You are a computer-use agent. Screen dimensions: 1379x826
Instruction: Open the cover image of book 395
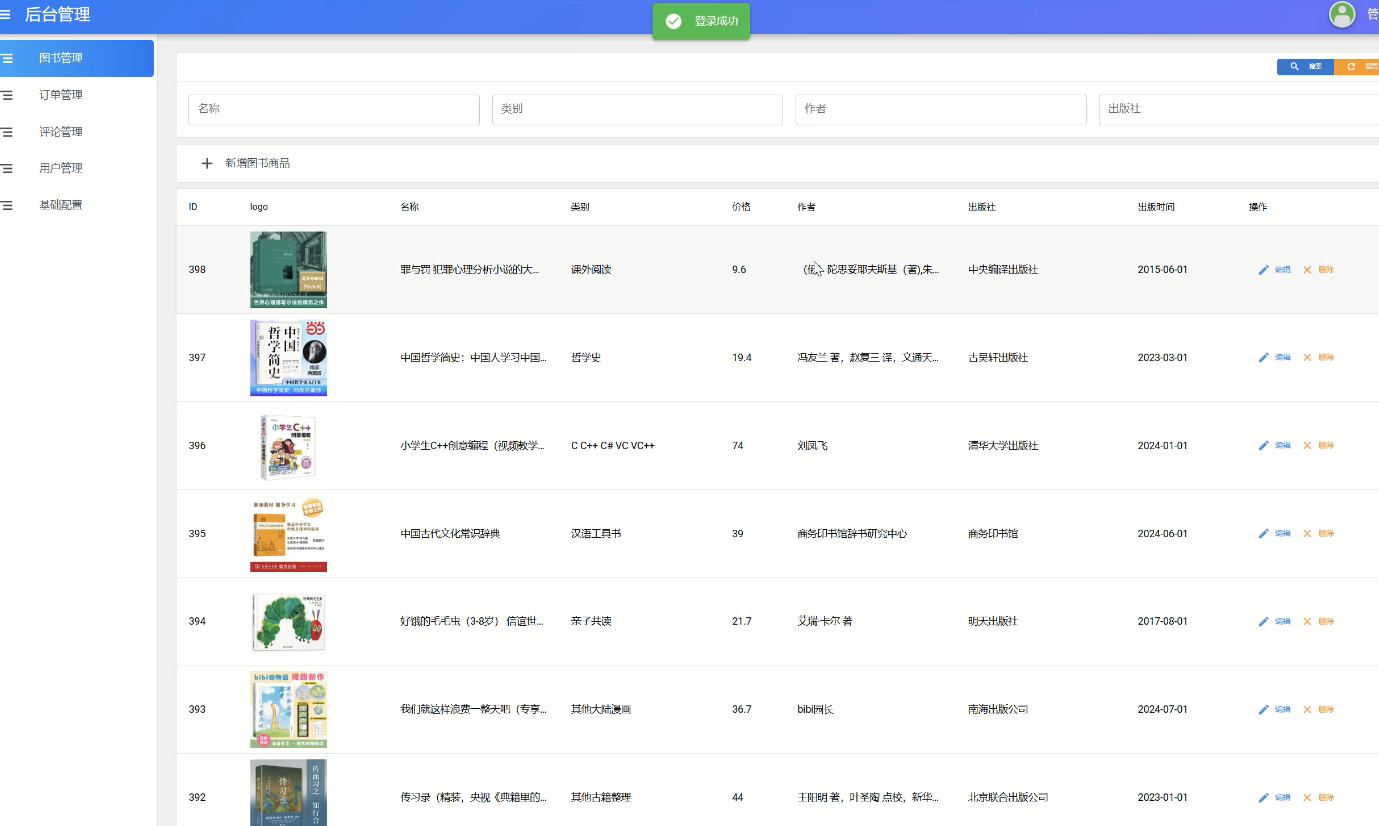click(288, 534)
